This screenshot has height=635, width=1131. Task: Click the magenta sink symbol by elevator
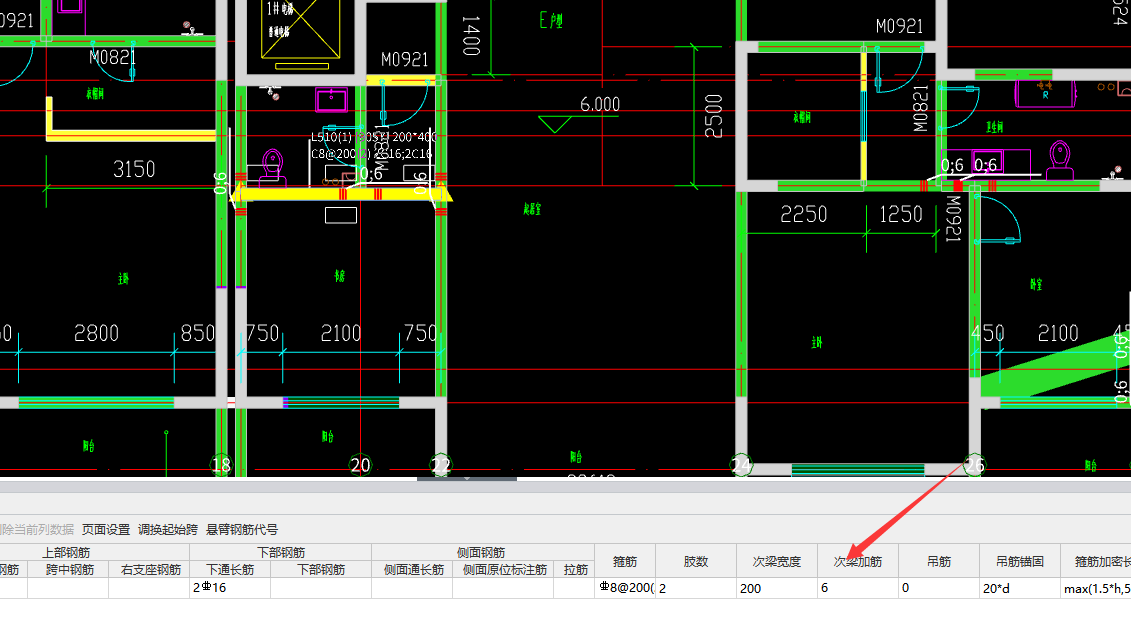[x=331, y=100]
